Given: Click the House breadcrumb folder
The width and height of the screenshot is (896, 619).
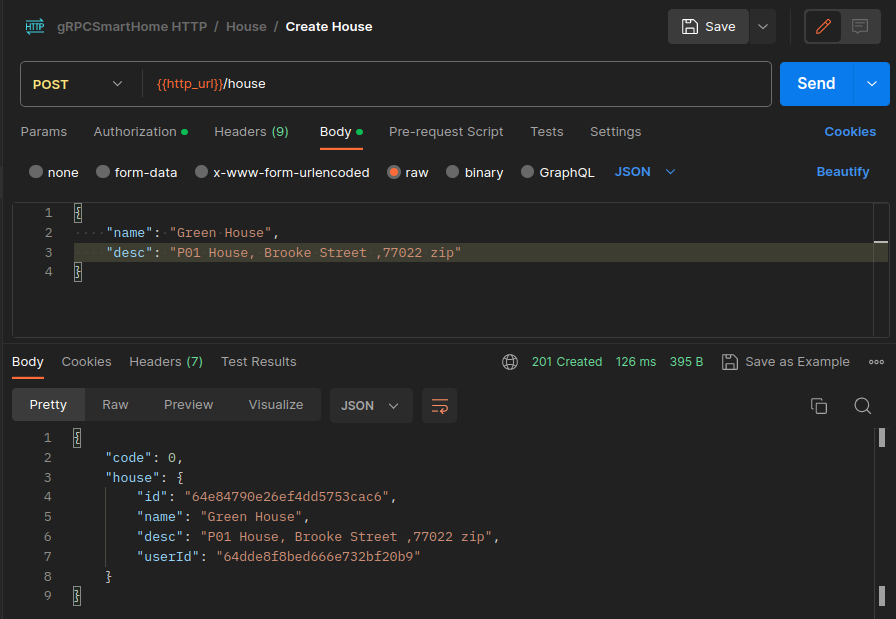Looking at the screenshot, I should tap(246, 27).
